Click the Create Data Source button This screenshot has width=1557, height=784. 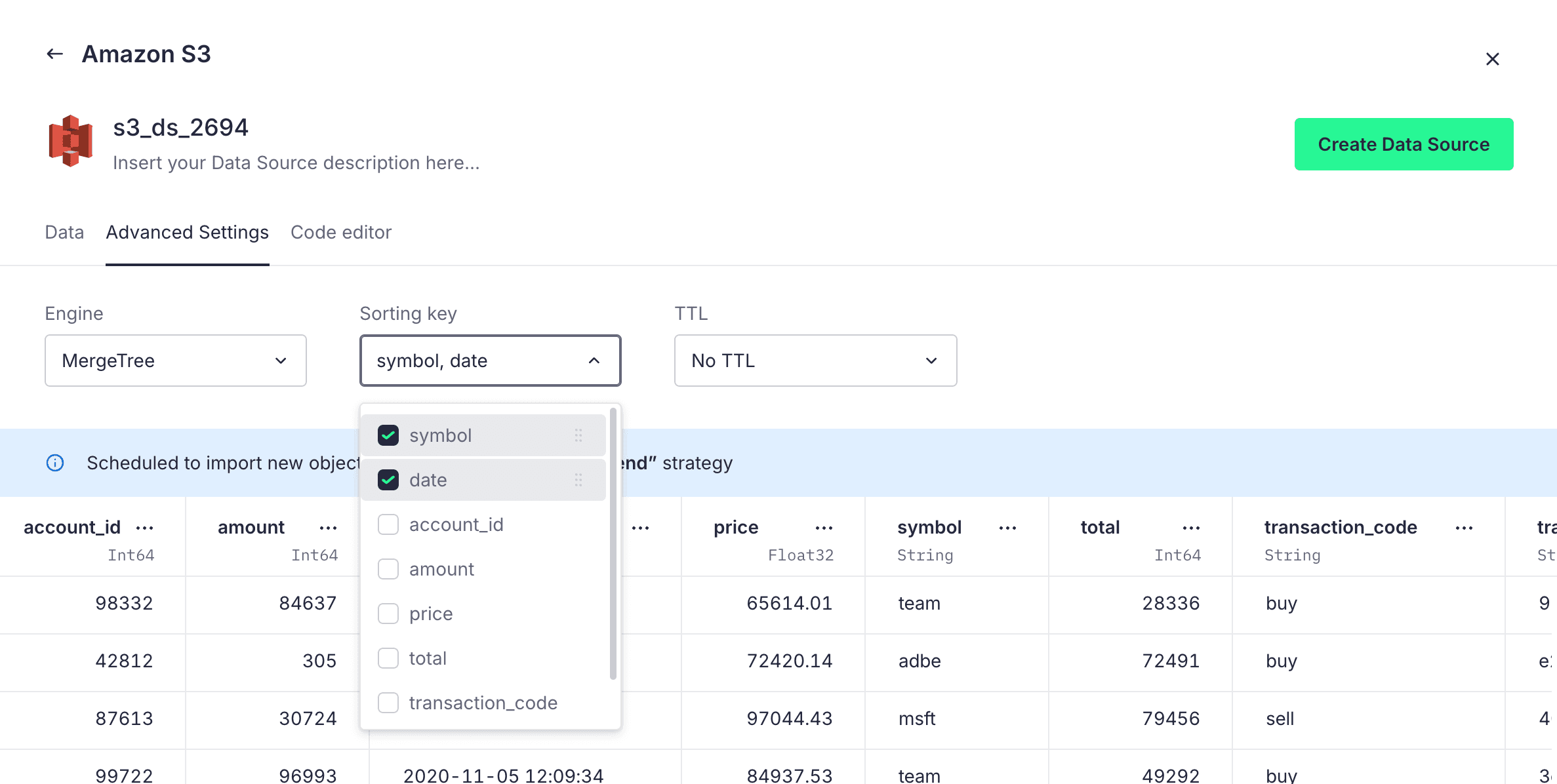[1404, 144]
